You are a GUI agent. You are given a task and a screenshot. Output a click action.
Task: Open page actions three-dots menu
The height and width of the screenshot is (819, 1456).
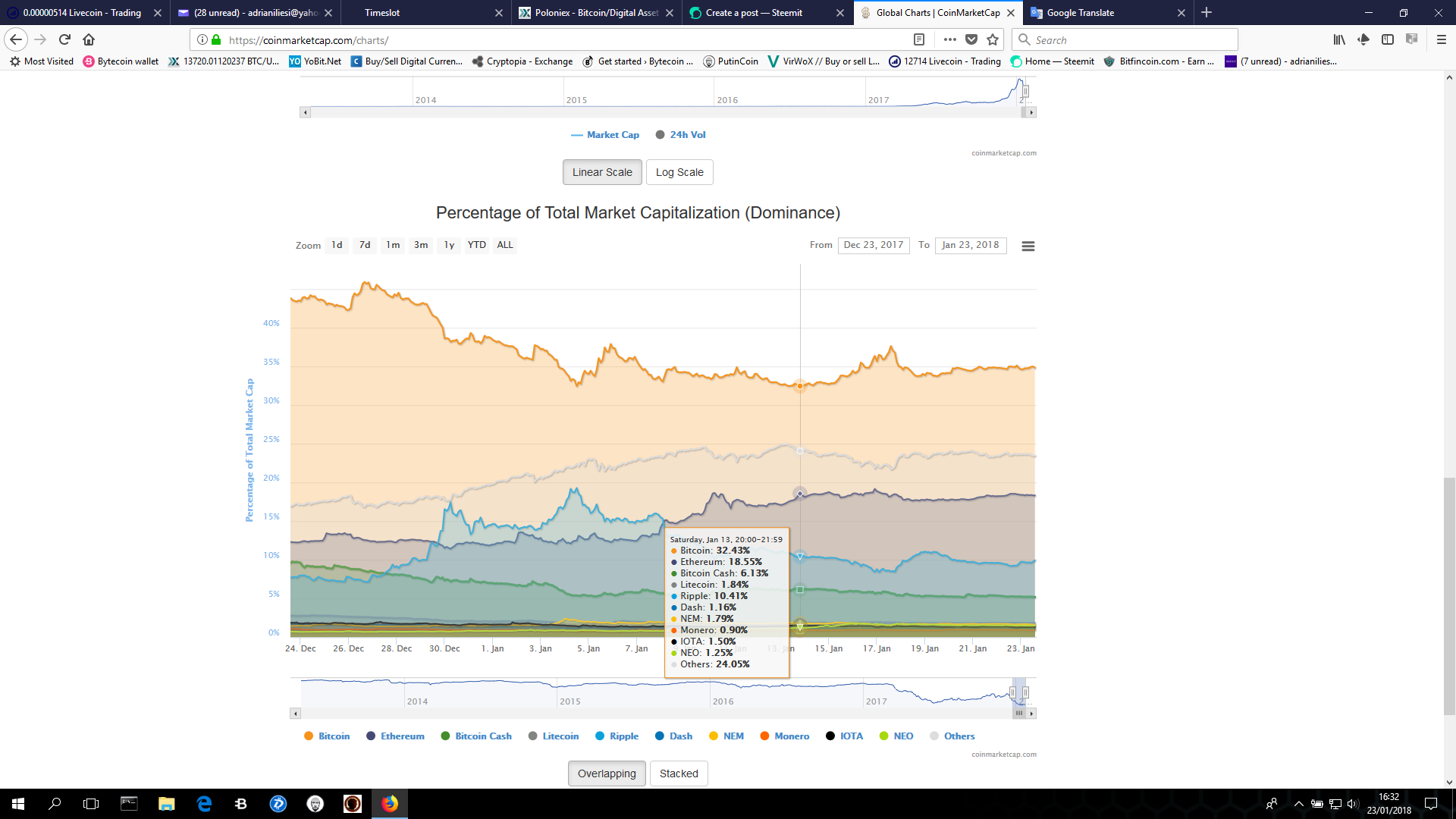tap(949, 39)
